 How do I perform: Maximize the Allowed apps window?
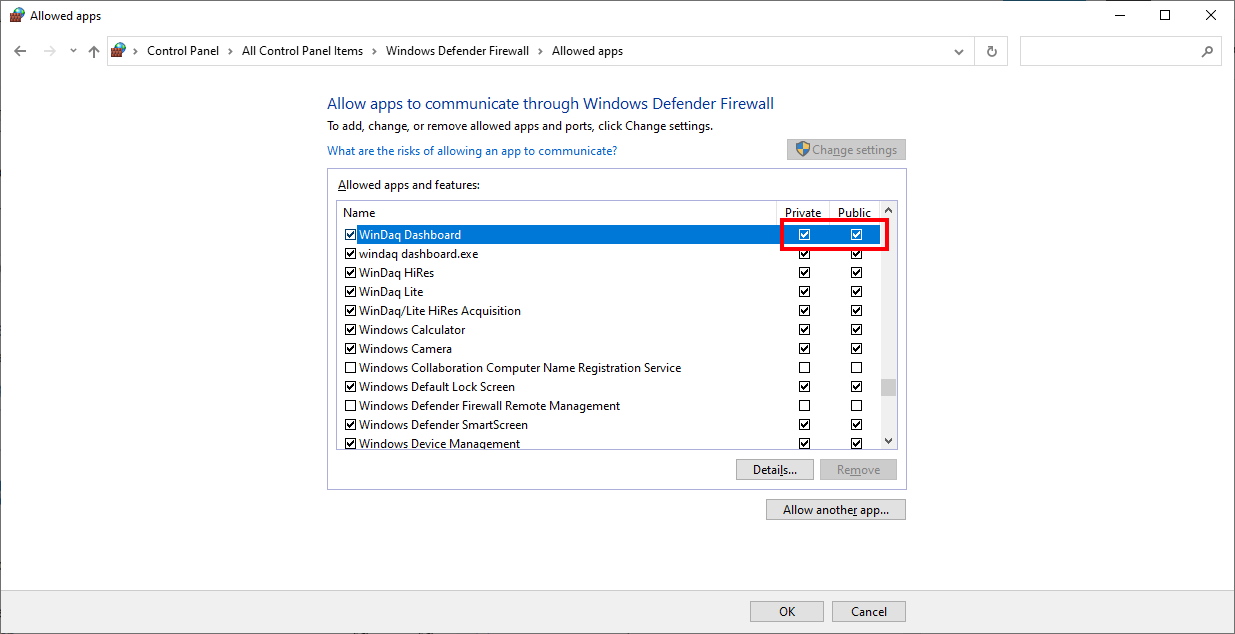click(1165, 15)
